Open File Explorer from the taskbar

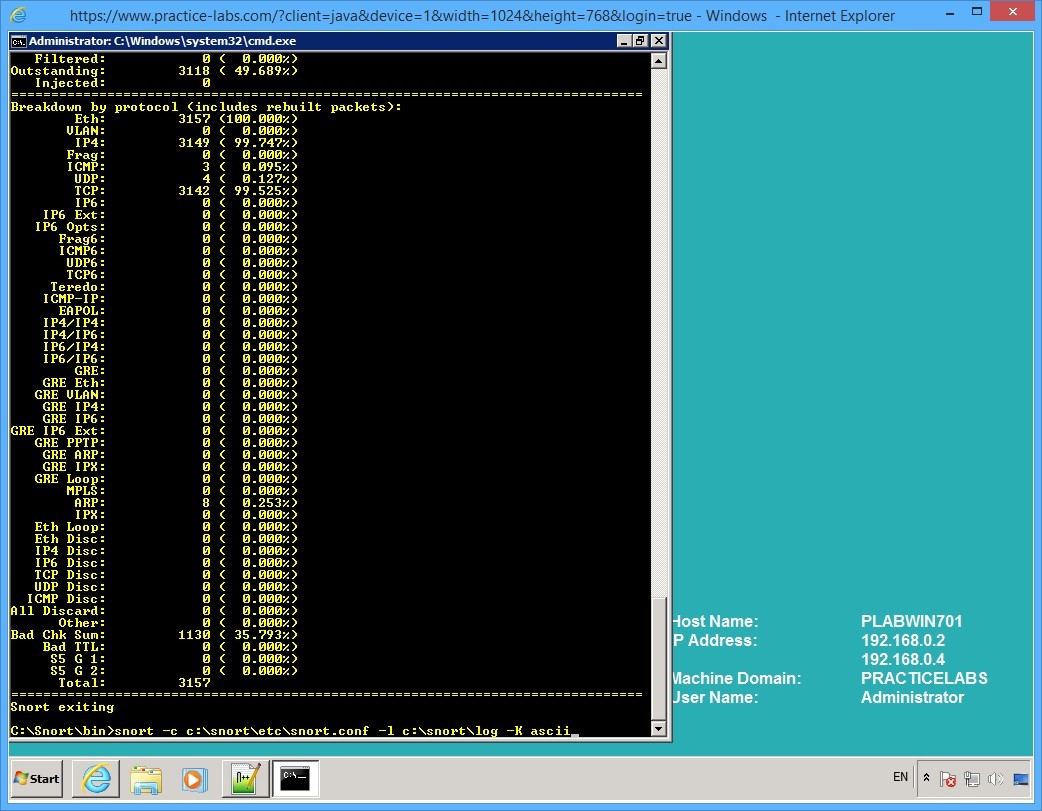click(146, 778)
